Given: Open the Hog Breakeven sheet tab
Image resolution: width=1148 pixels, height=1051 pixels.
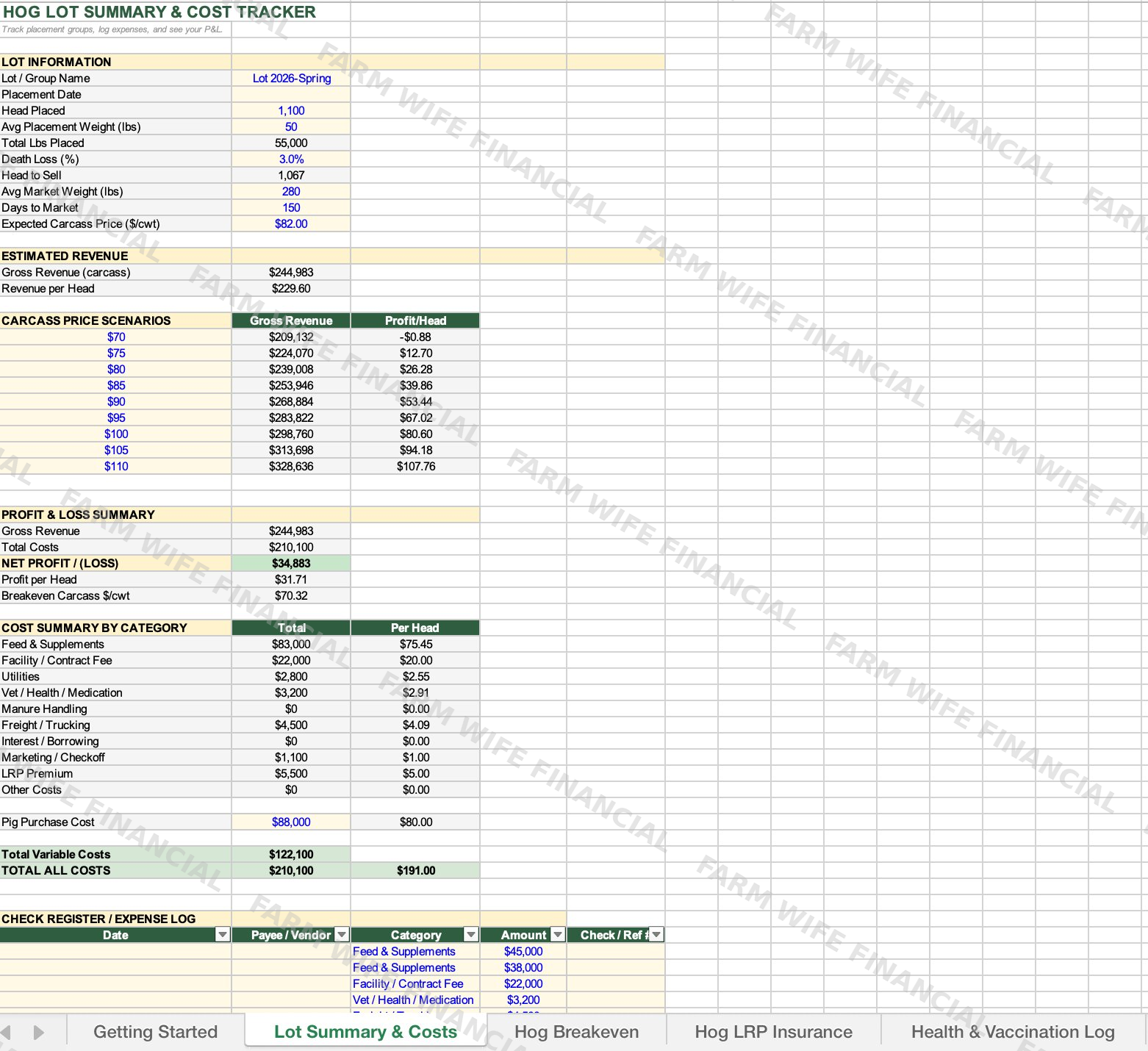Looking at the screenshot, I should 576,1032.
